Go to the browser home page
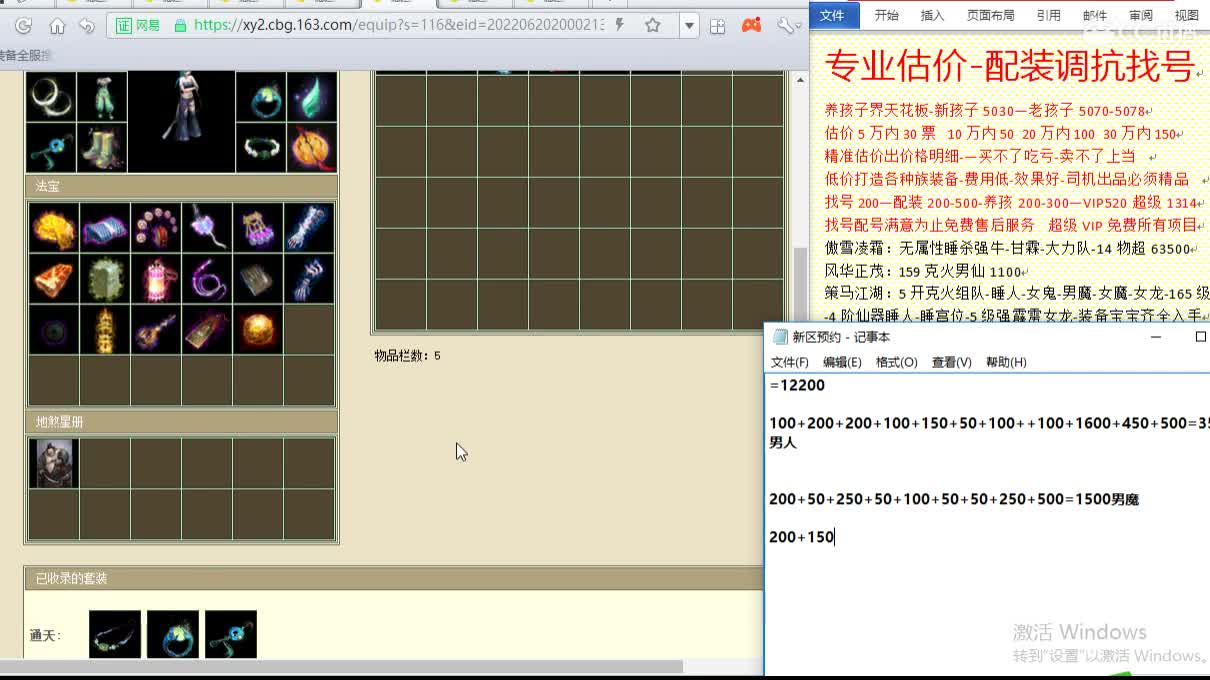The width and height of the screenshot is (1210, 680). [57, 26]
